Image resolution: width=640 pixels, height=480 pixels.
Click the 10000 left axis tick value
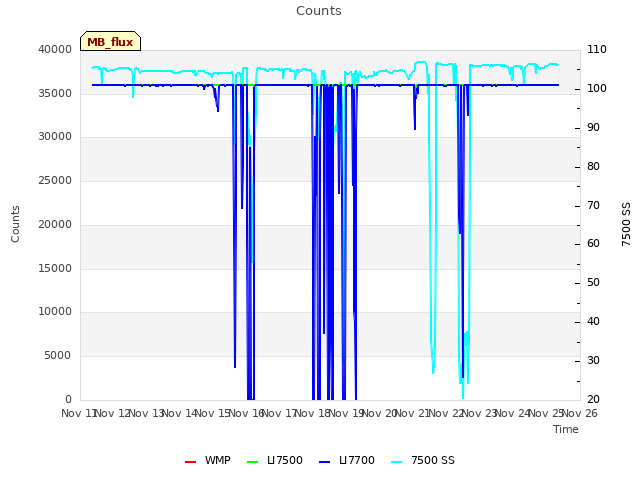(x=55, y=311)
